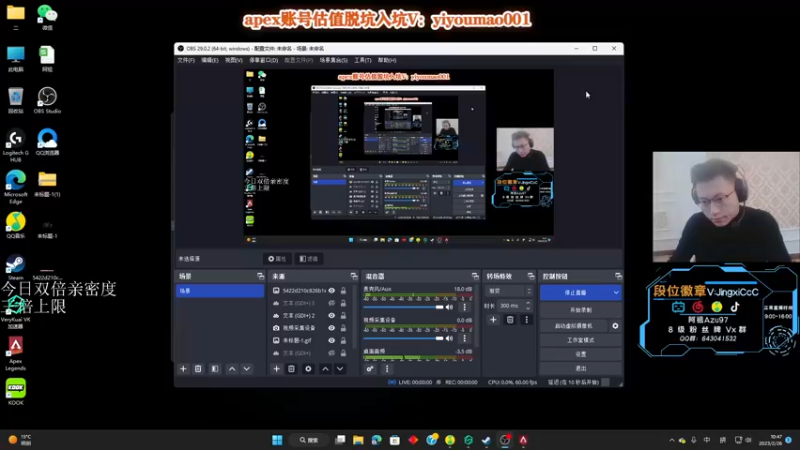Open the OBS Studio desktop shortcut

(x=47, y=100)
